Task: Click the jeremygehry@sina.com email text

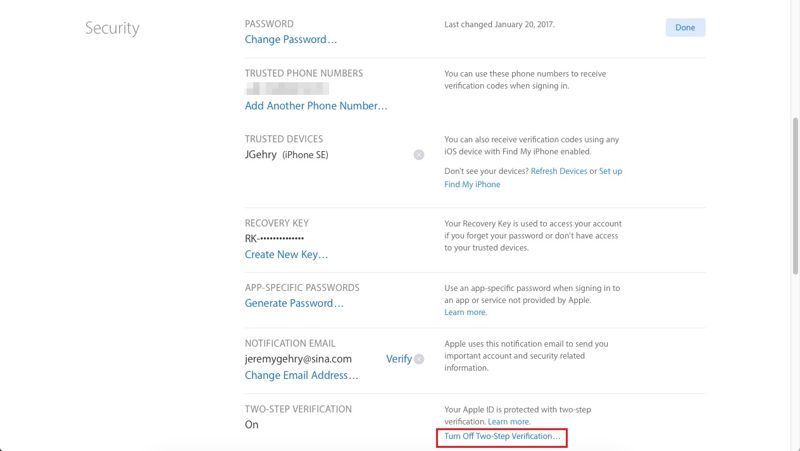Action: click(298, 359)
